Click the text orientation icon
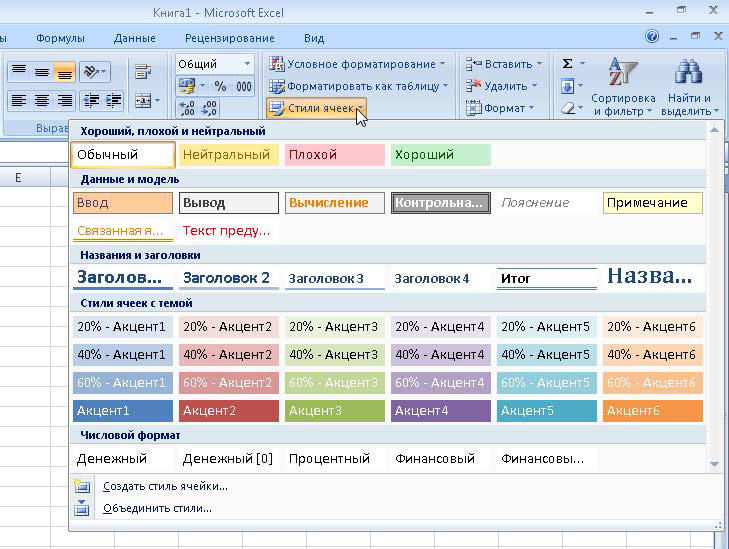This screenshot has width=729, height=549. coord(92,72)
